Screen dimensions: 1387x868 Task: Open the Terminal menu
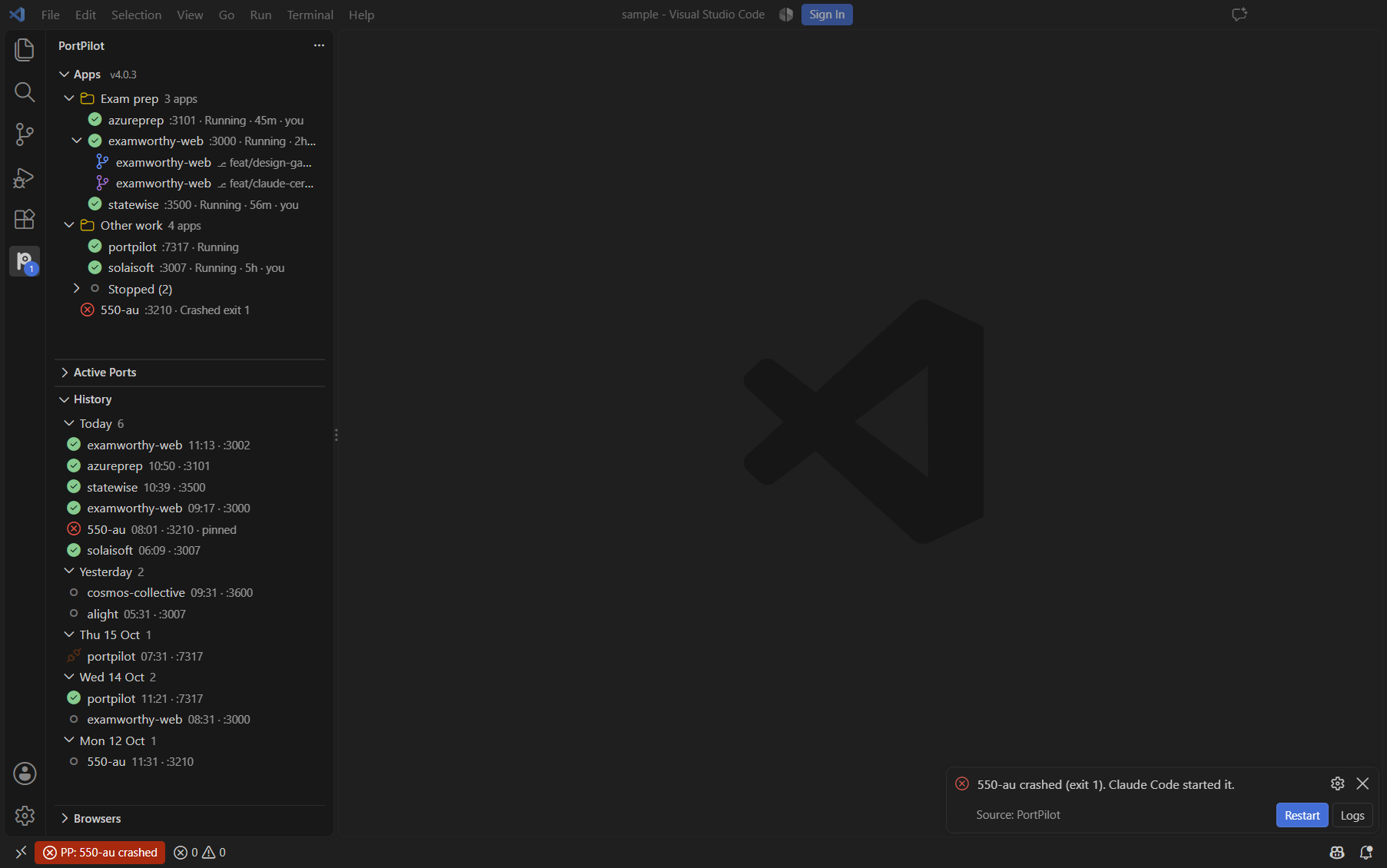point(310,15)
